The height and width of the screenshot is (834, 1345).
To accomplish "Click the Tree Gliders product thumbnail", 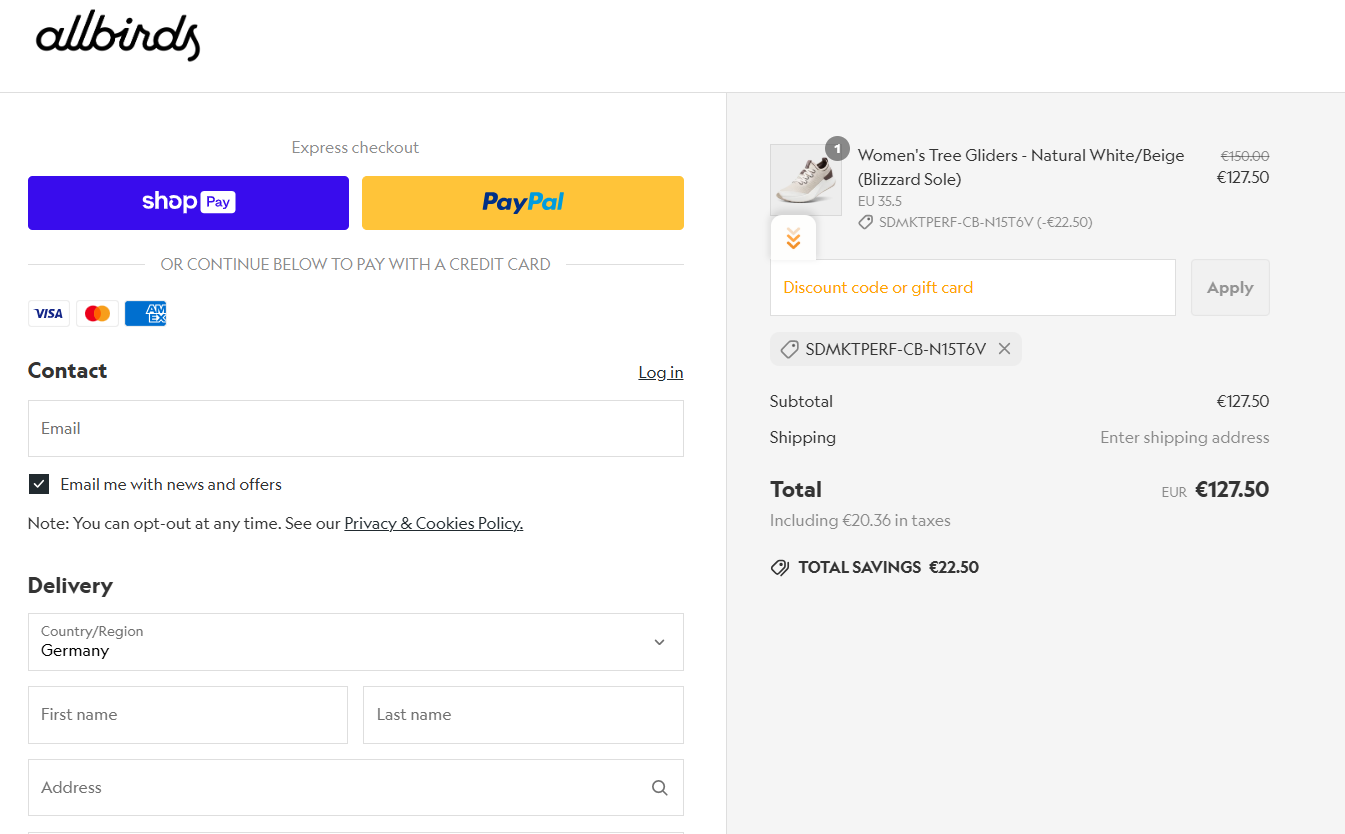I will (x=805, y=181).
